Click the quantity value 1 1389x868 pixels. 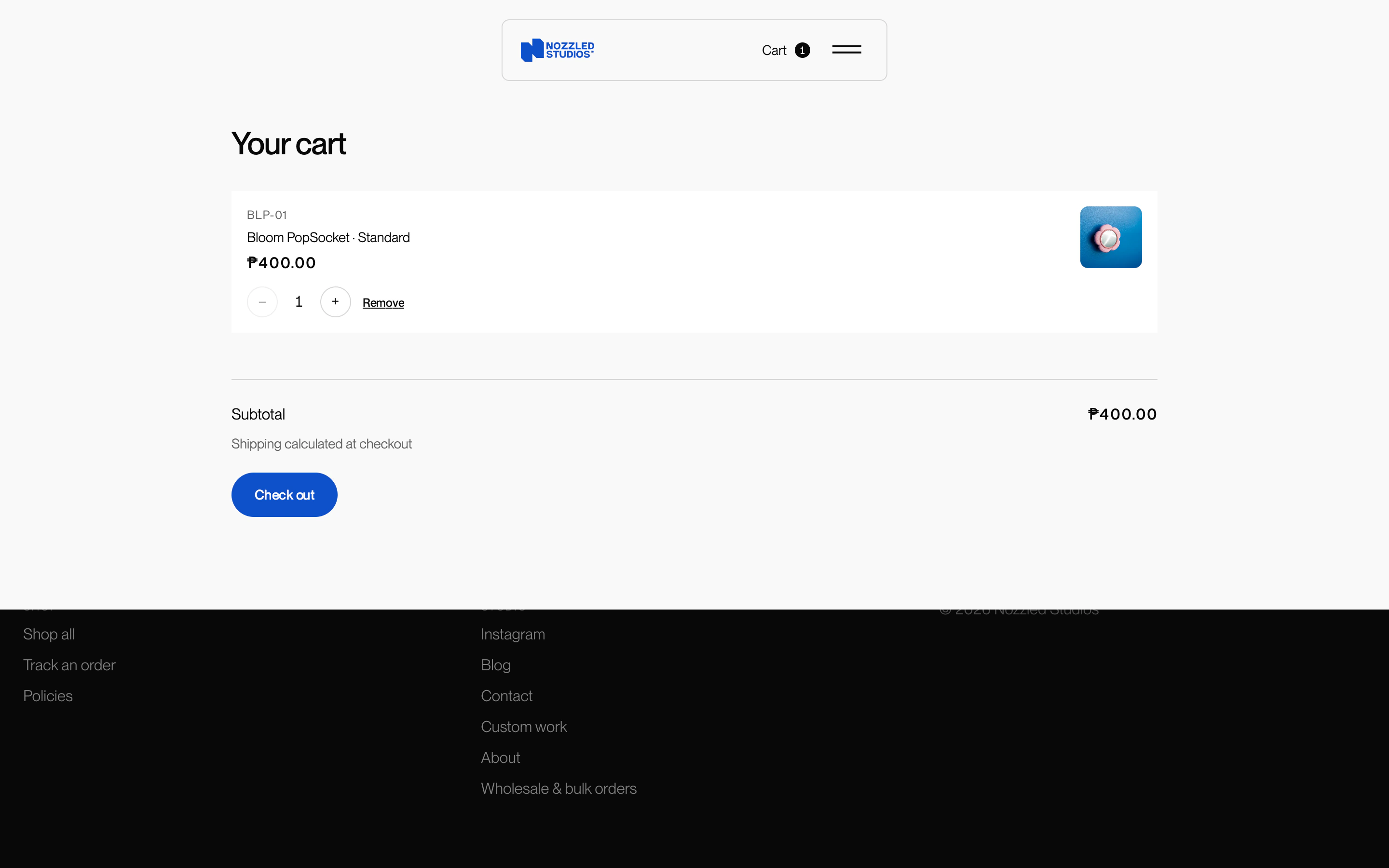pos(299,302)
